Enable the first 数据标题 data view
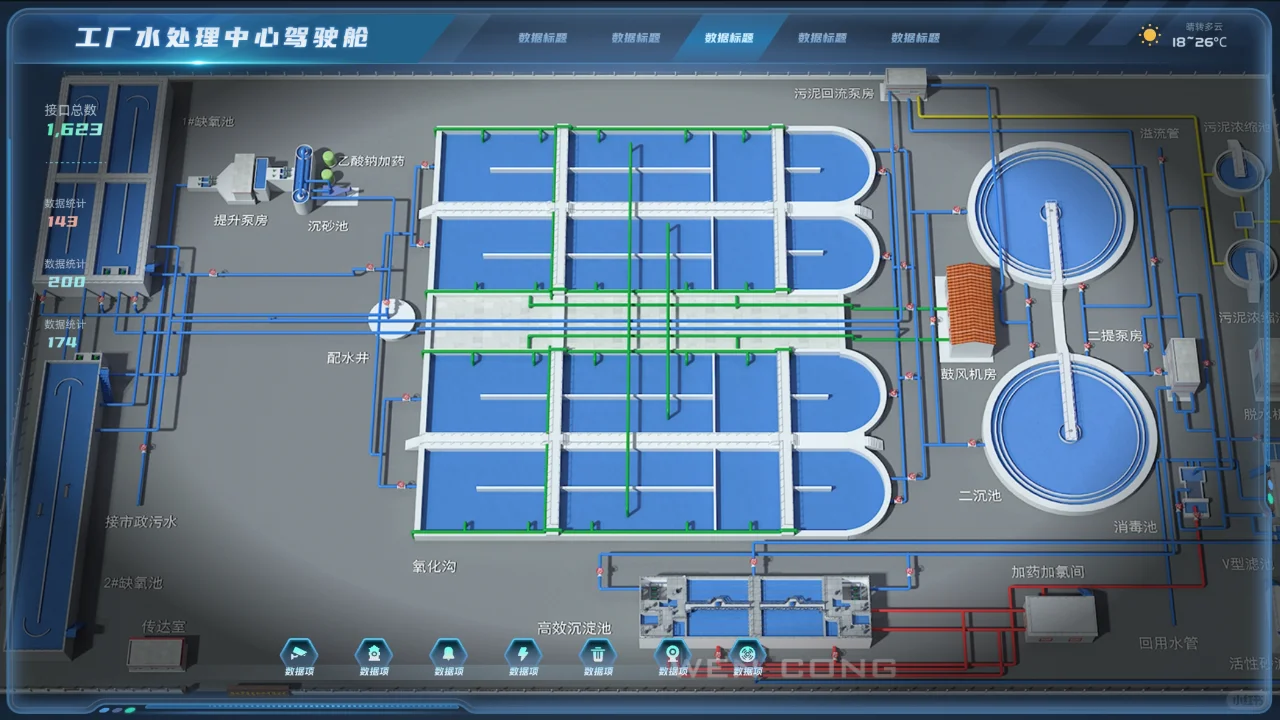Screen dimensions: 1280x720 click(543, 35)
